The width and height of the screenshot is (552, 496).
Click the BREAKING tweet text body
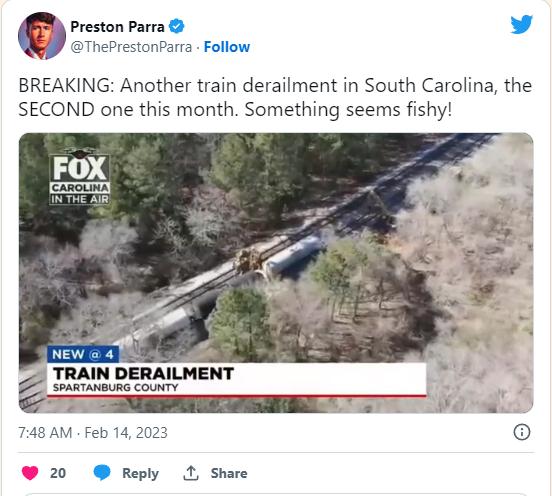(275, 97)
